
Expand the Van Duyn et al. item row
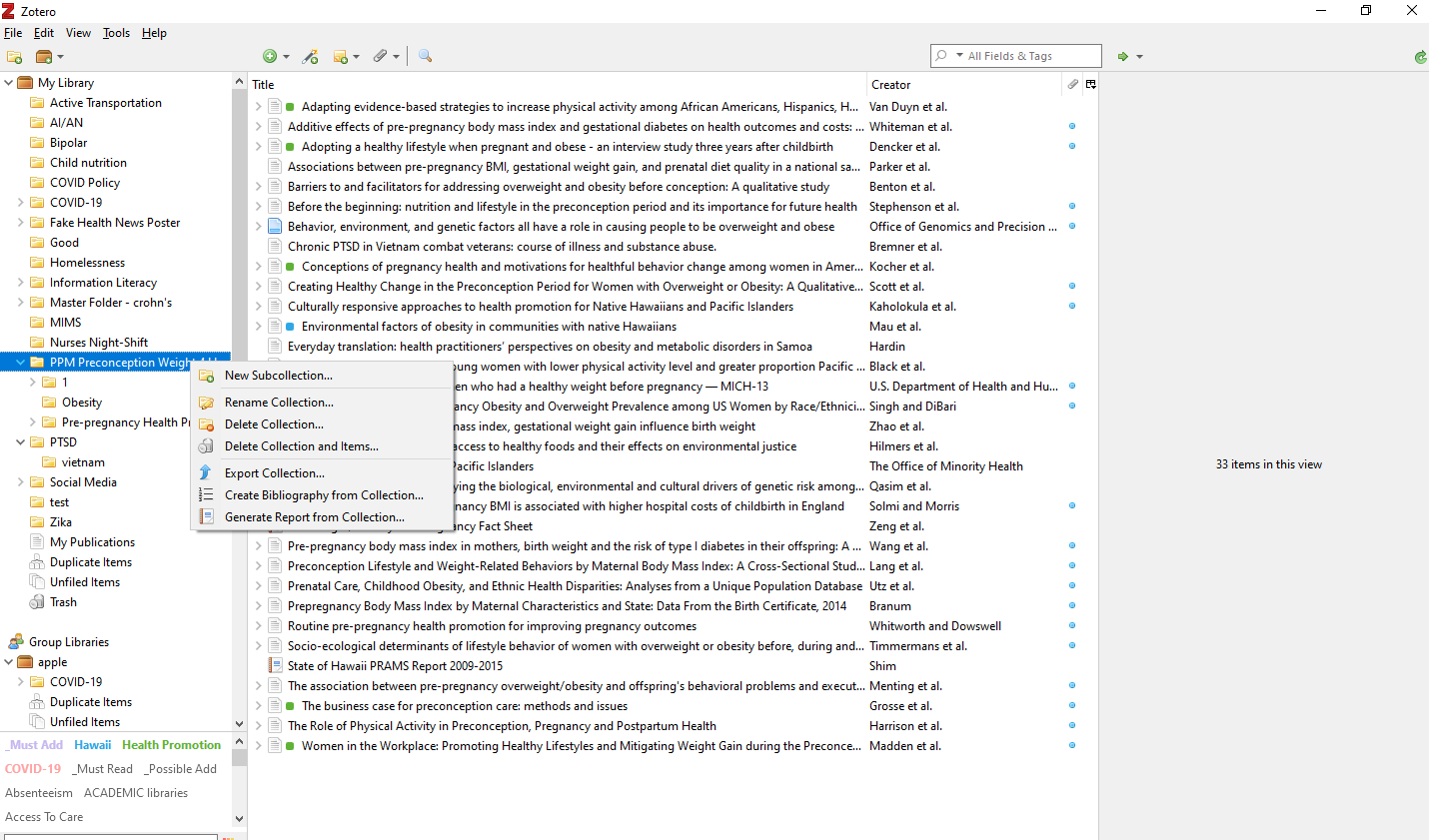tap(258, 107)
